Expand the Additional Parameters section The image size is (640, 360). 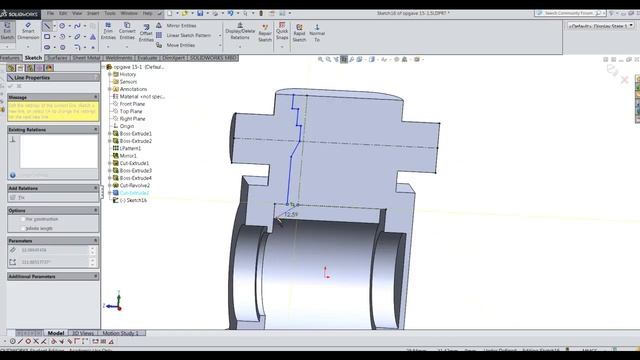(x=96, y=276)
